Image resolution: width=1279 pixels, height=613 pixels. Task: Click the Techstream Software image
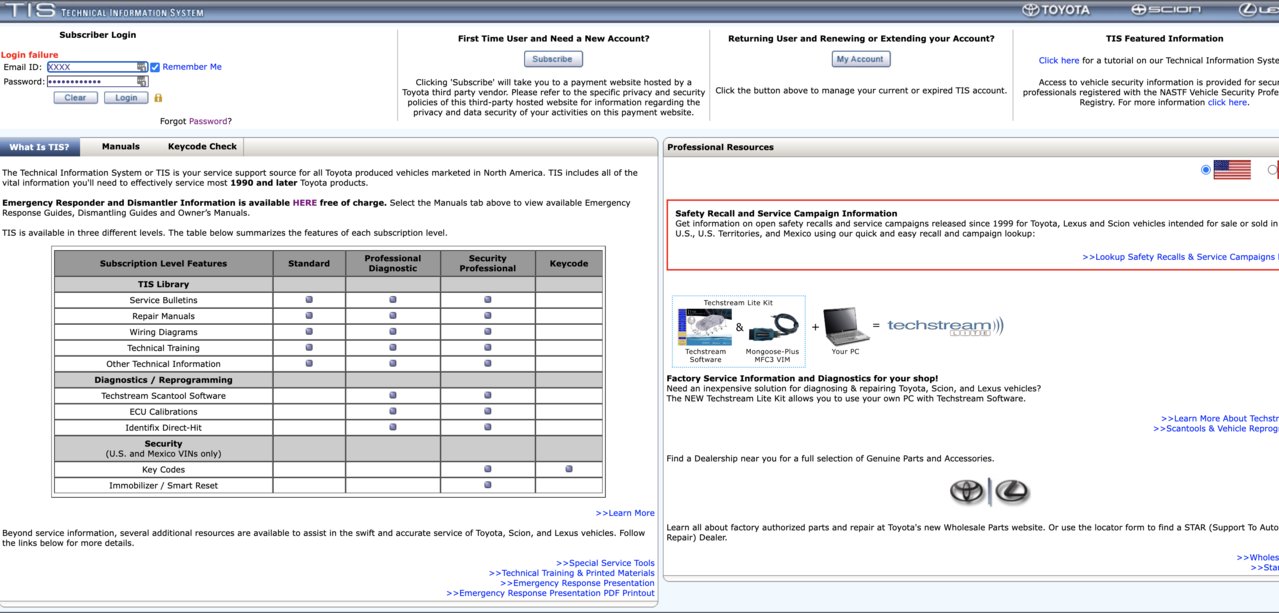[706, 327]
